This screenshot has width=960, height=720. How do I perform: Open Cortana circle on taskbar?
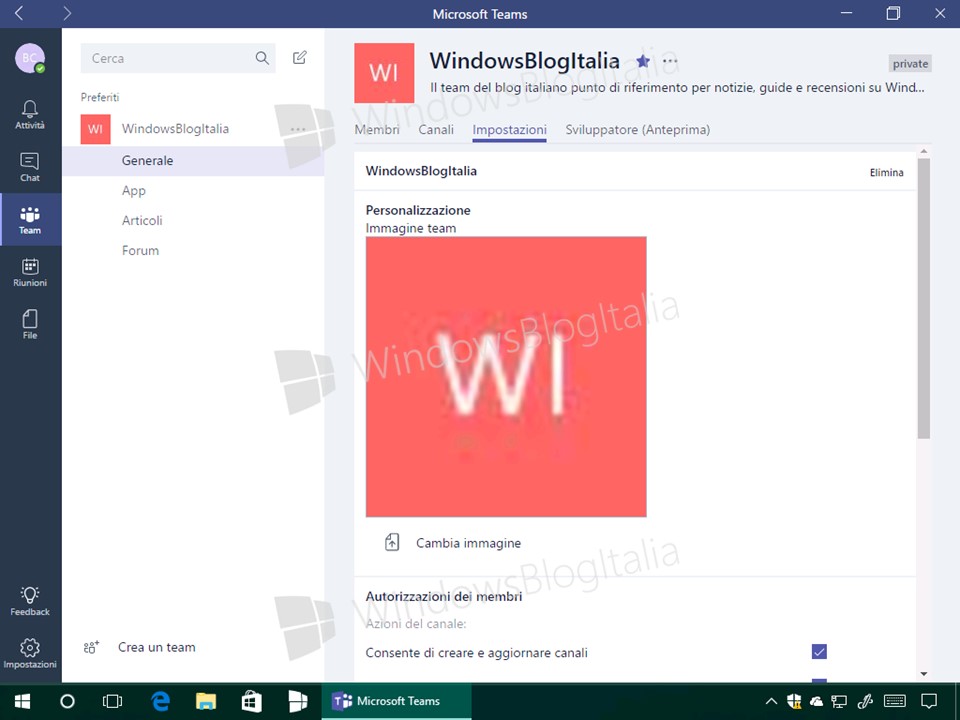pyautogui.click(x=67, y=701)
